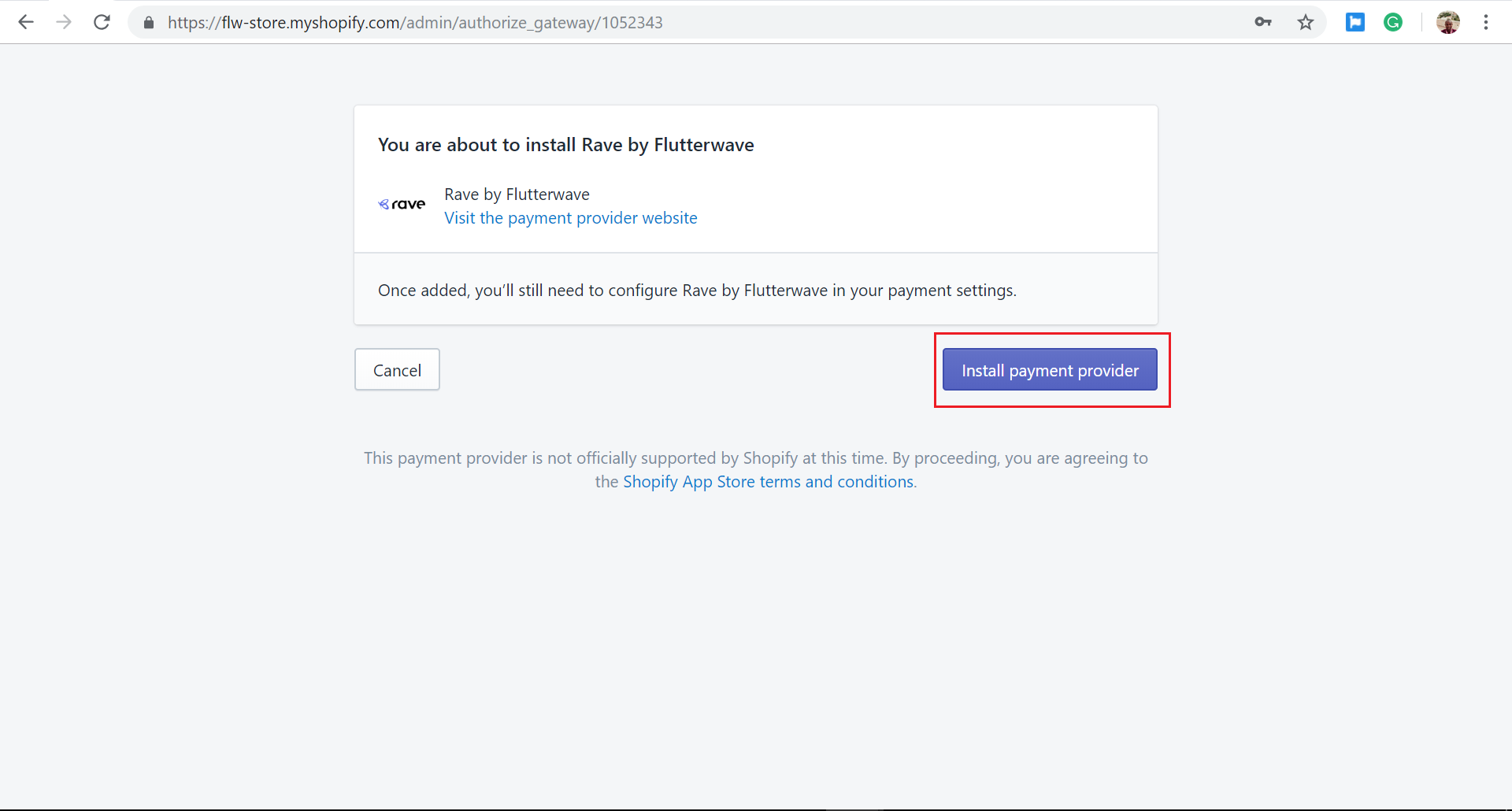Select the 'You are about to install' heading
The image size is (1512, 811).
[x=566, y=145]
